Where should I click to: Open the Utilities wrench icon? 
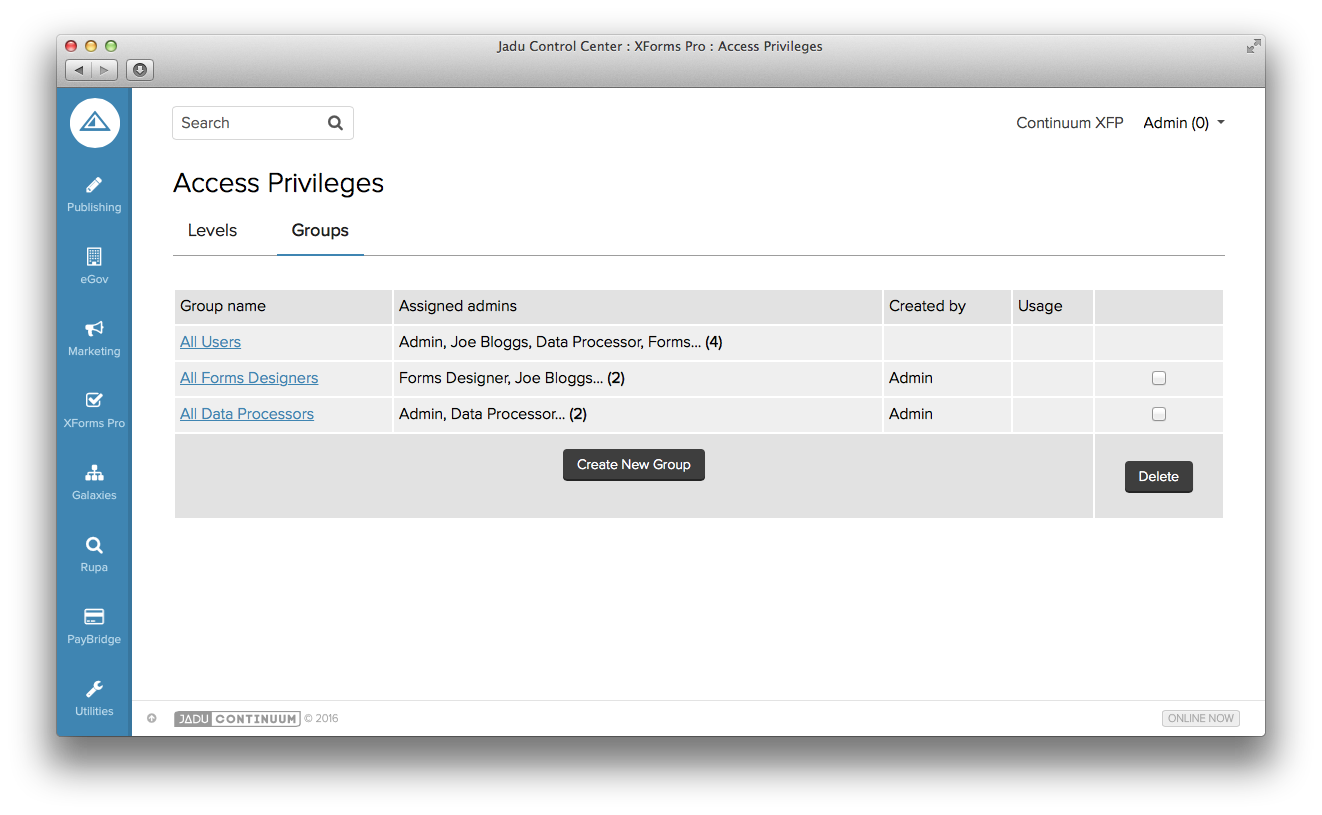[94, 689]
